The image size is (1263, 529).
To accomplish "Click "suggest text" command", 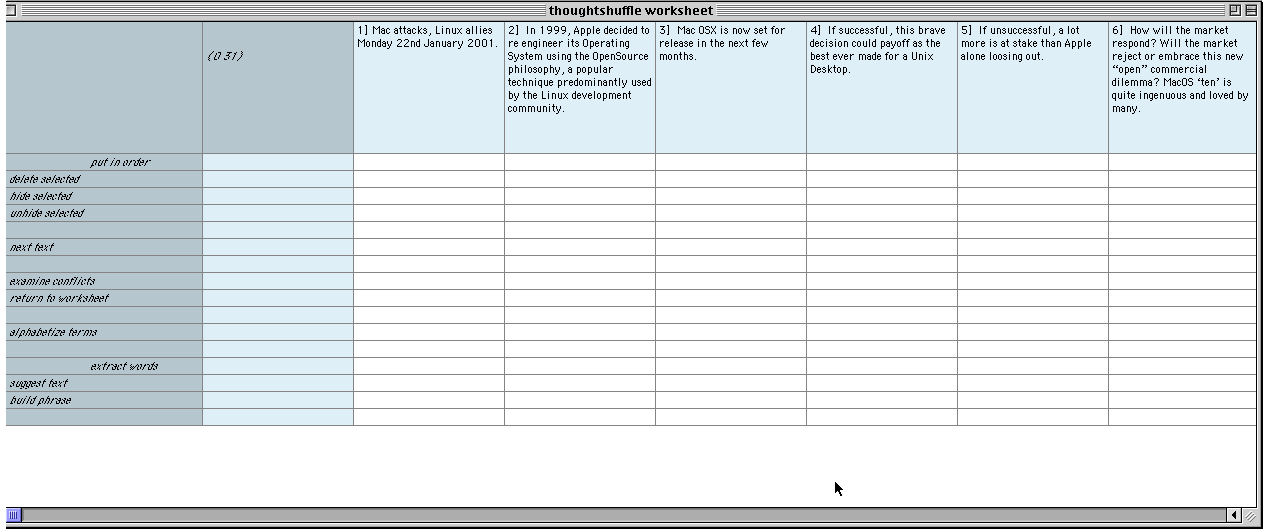I will [x=39, y=383].
